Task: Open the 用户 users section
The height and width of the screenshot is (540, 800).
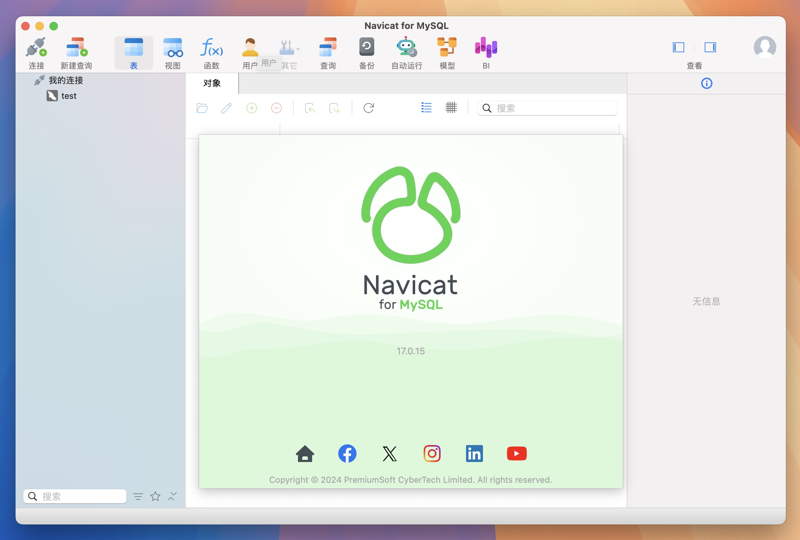Action: pyautogui.click(x=250, y=53)
